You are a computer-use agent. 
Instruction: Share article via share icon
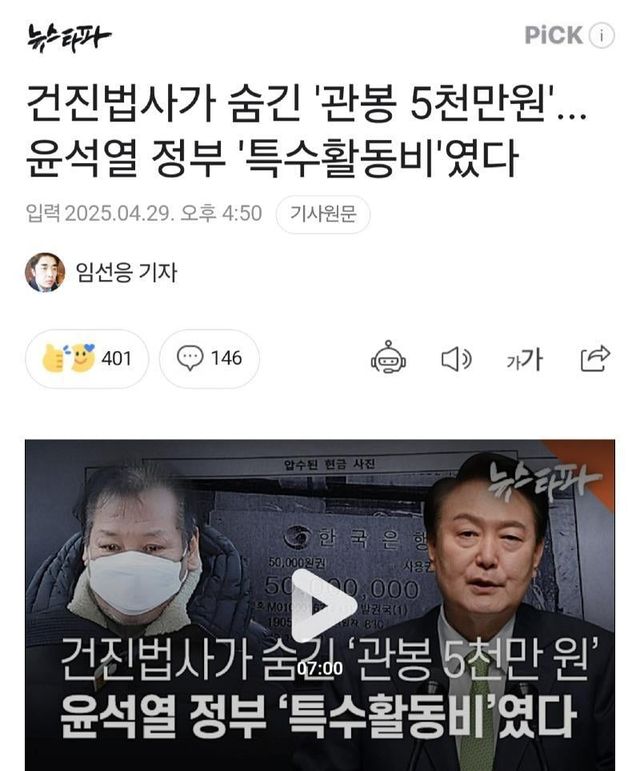(595, 358)
